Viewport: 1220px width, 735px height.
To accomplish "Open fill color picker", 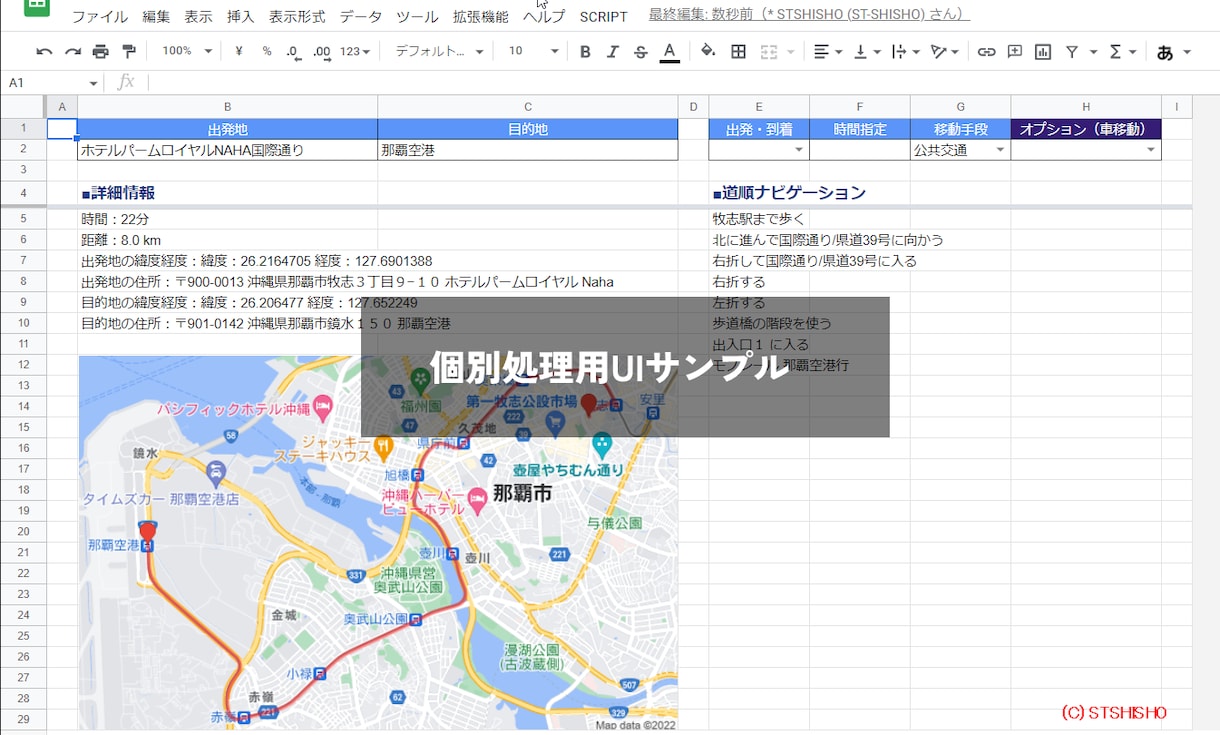I will (x=708, y=51).
